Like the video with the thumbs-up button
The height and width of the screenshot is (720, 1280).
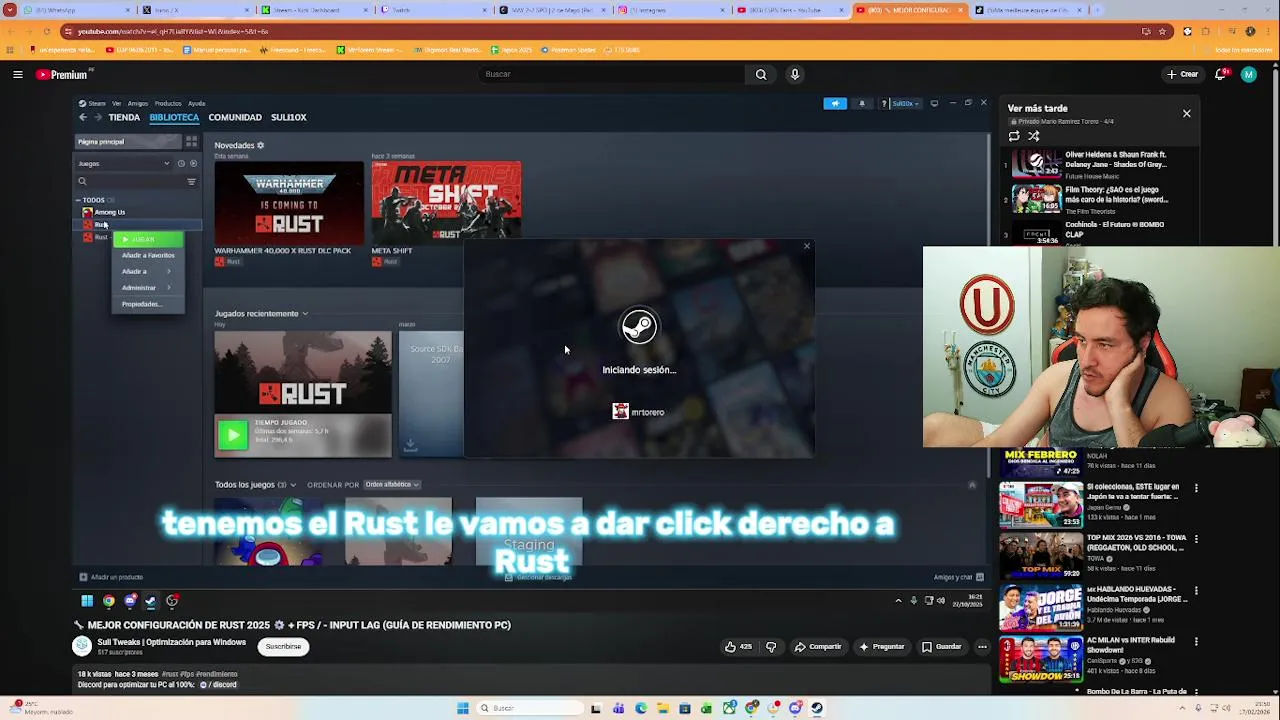click(738, 647)
